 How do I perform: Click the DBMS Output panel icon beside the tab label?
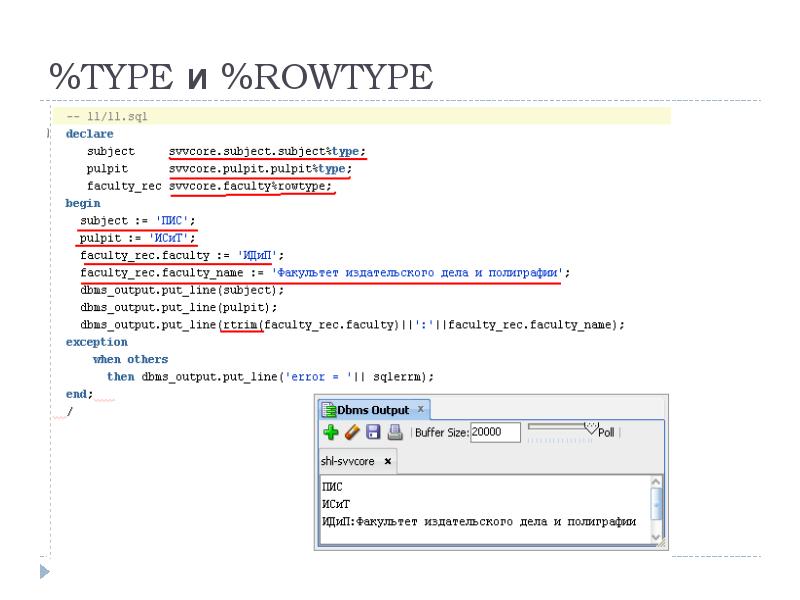(328, 409)
